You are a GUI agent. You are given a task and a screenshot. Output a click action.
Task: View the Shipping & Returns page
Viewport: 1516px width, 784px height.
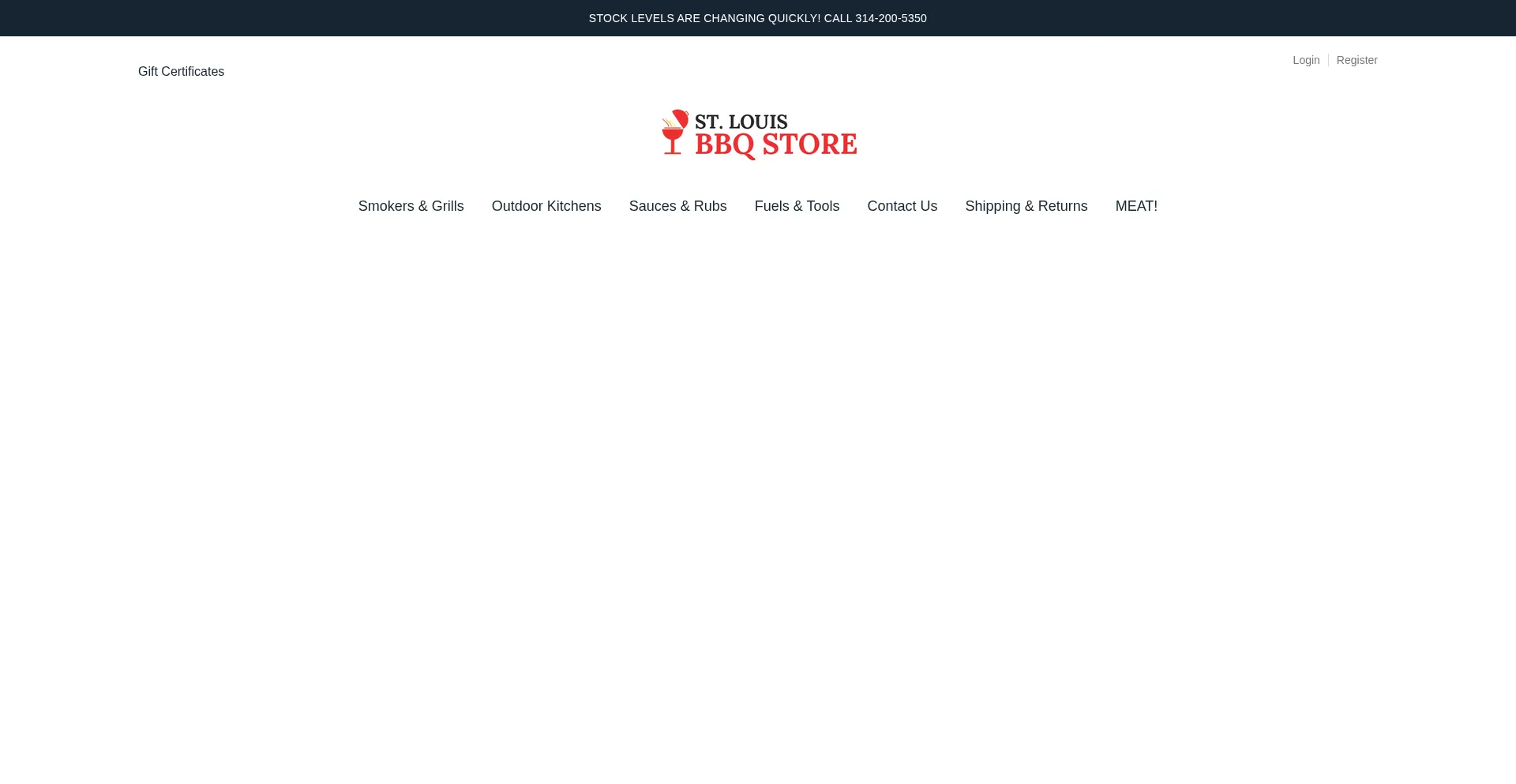tap(1026, 206)
